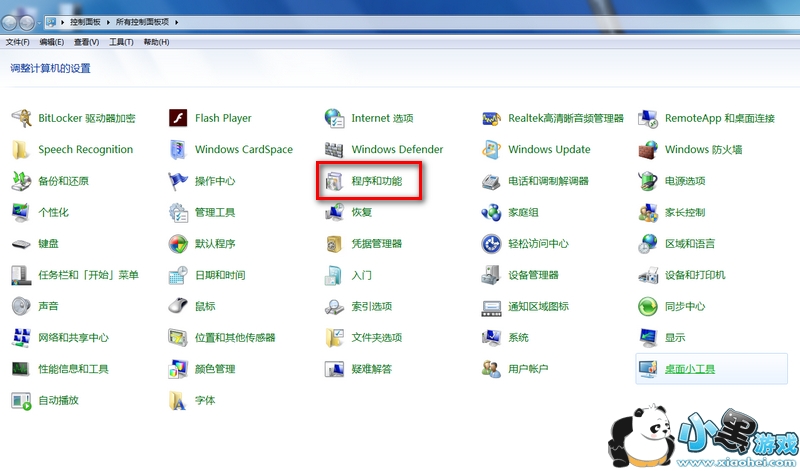Click 控制面板 breadcrumb in address bar
800x471 pixels.
coord(85,22)
